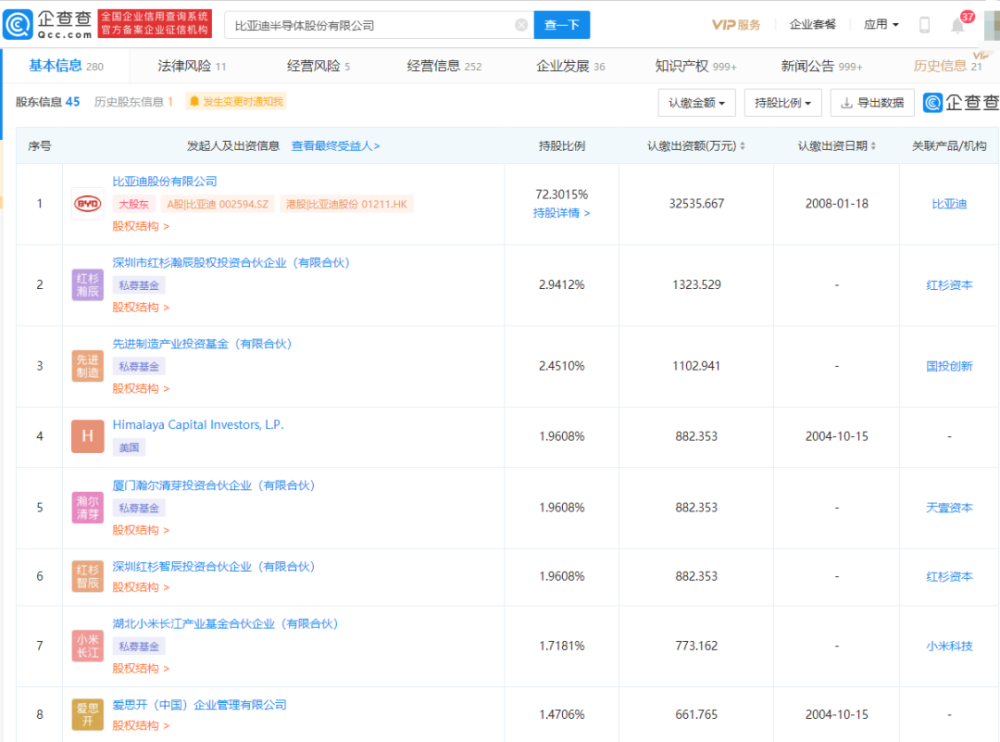The width and height of the screenshot is (1000, 742).
Task: Sort by the 认缴出资日期 column header
Action: point(836,146)
